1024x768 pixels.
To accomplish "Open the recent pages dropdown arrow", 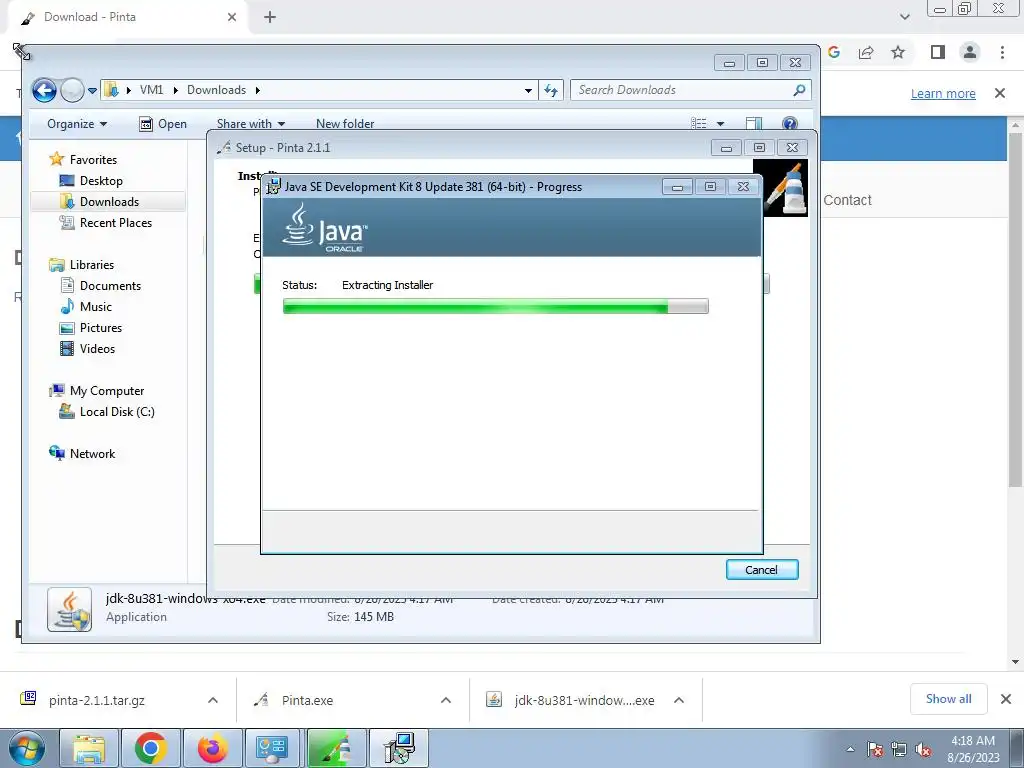I will click(92, 91).
